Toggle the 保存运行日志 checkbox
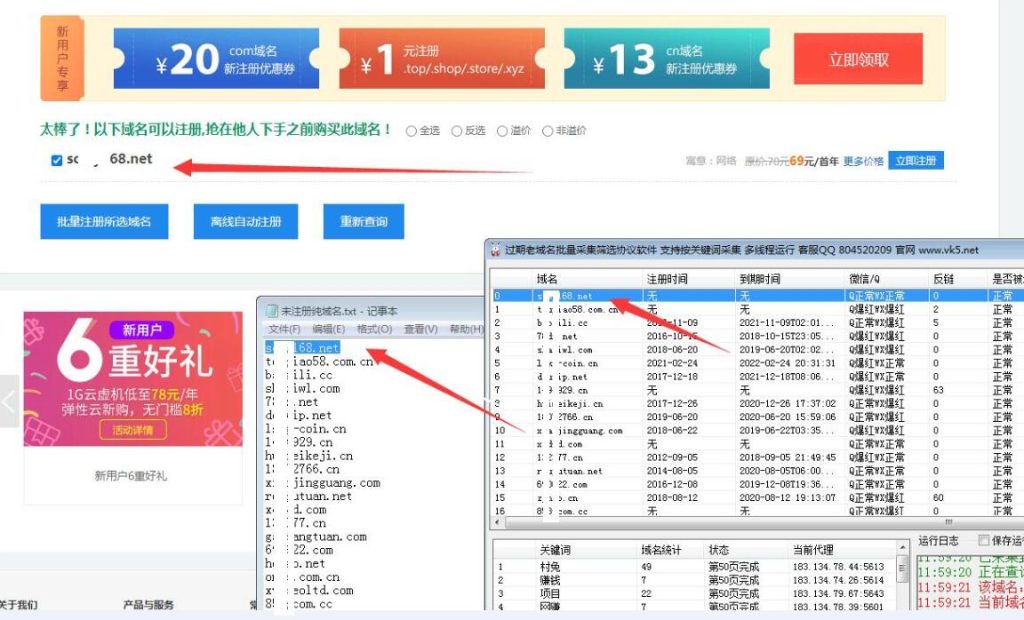This screenshot has width=1024, height=620. coord(982,541)
